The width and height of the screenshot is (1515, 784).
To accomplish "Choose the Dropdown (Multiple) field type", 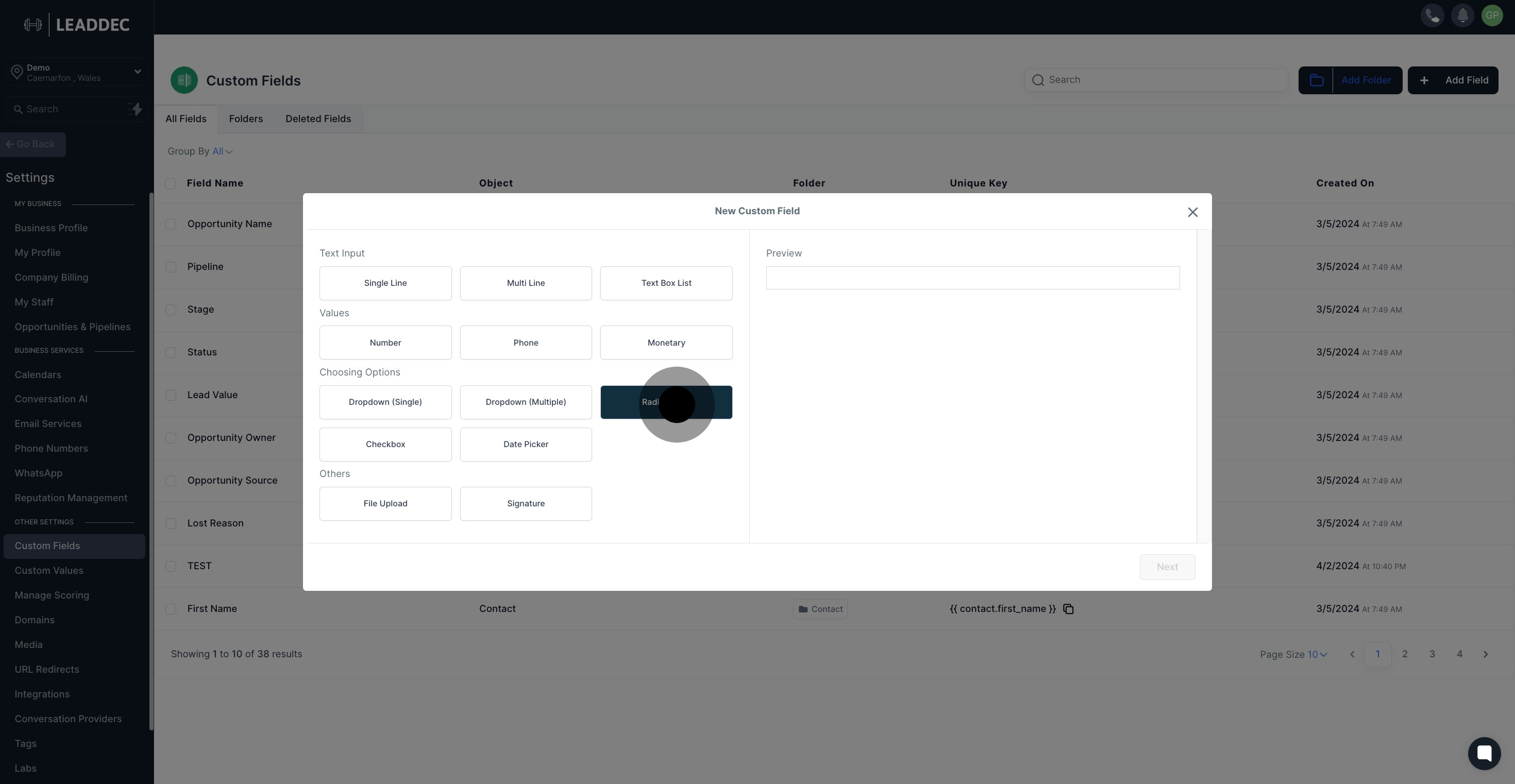I will point(526,402).
